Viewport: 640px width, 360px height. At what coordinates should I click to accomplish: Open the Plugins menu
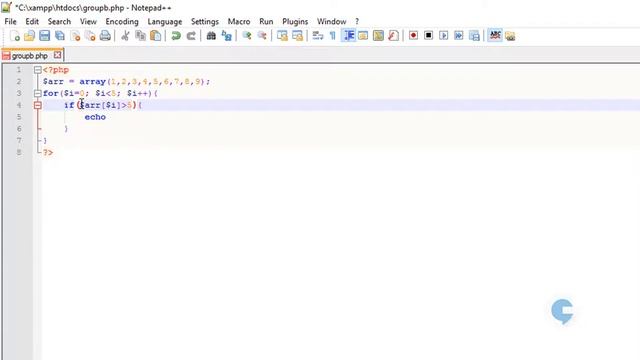click(295, 22)
